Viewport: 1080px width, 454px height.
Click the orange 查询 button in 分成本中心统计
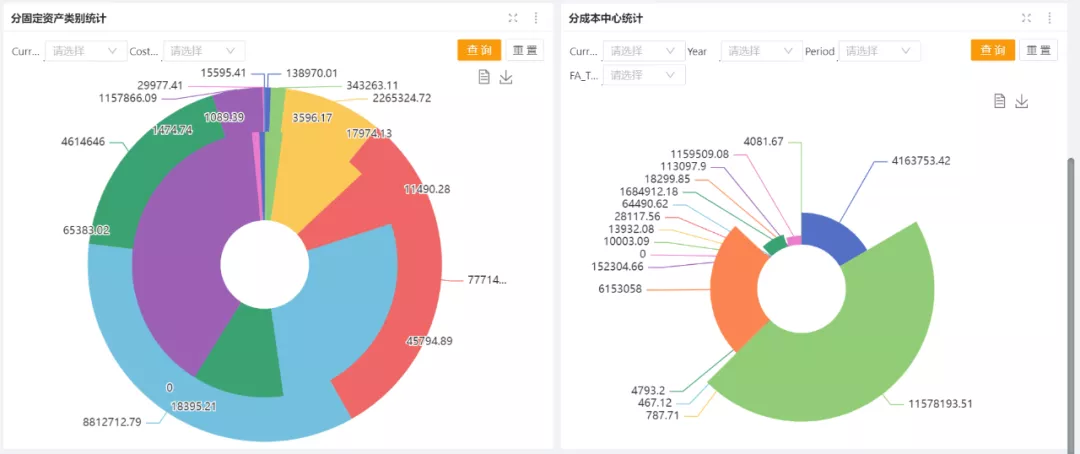click(992, 51)
